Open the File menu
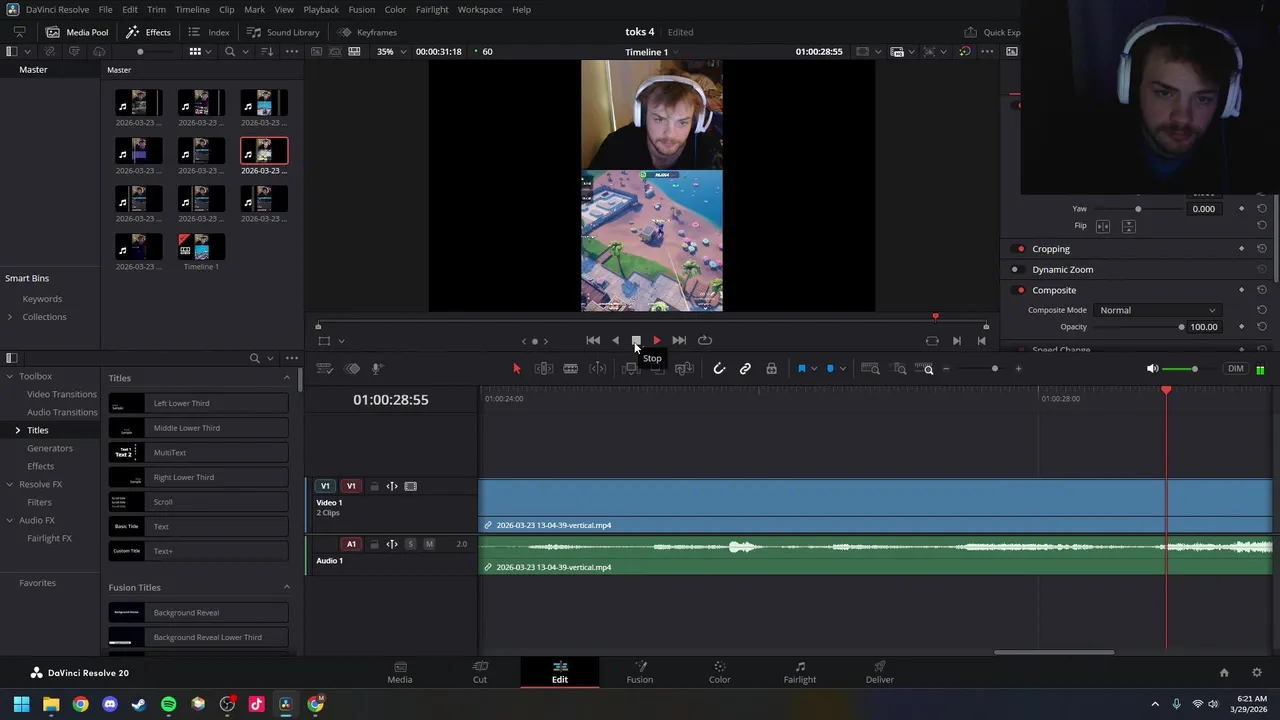This screenshot has width=1280, height=720. pyautogui.click(x=105, y=9)
